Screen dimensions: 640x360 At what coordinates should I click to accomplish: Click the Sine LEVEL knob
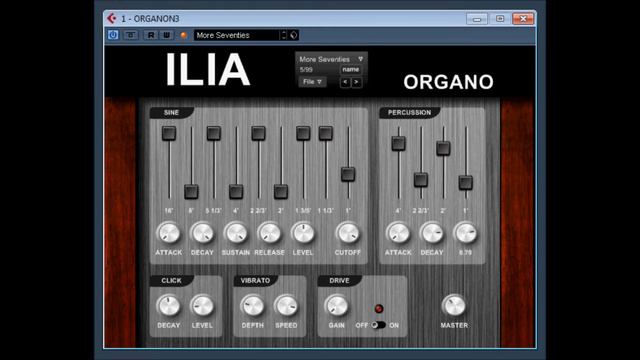(303, 233)
